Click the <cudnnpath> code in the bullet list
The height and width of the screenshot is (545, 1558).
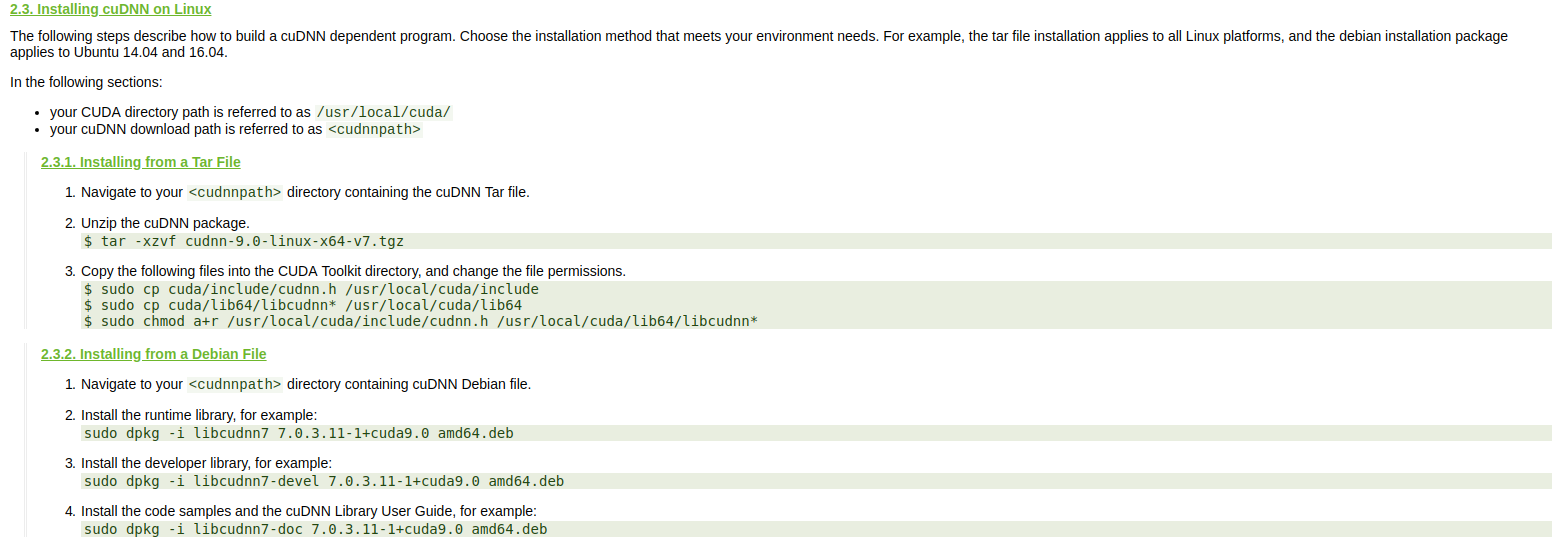(x=374, y=129)
